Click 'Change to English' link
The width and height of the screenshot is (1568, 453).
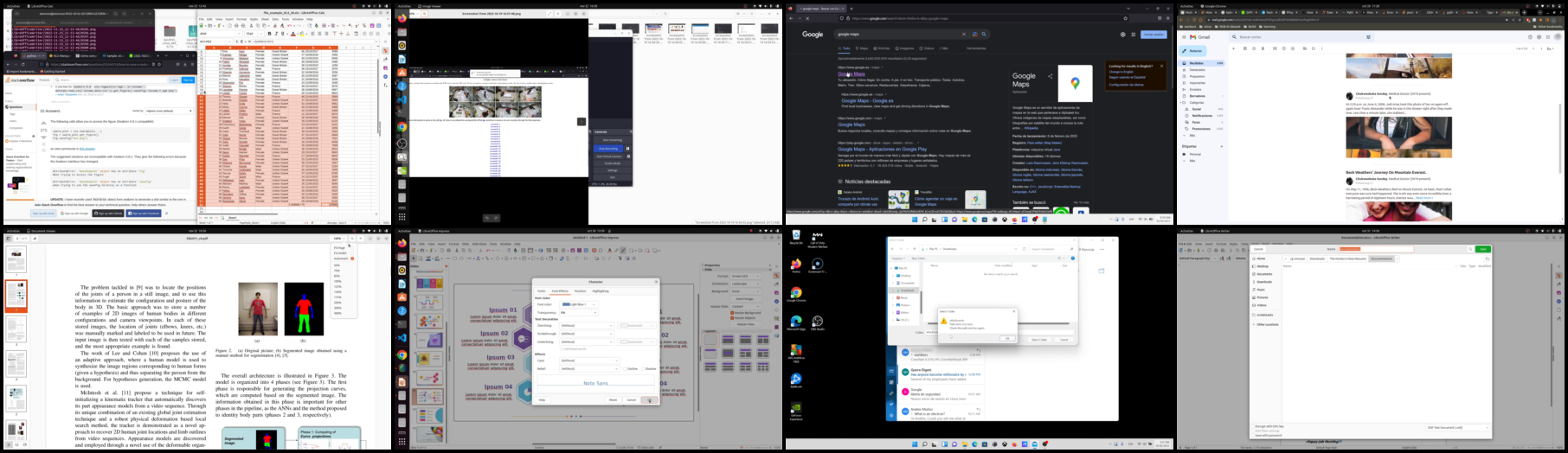[x=1121, y=72]
